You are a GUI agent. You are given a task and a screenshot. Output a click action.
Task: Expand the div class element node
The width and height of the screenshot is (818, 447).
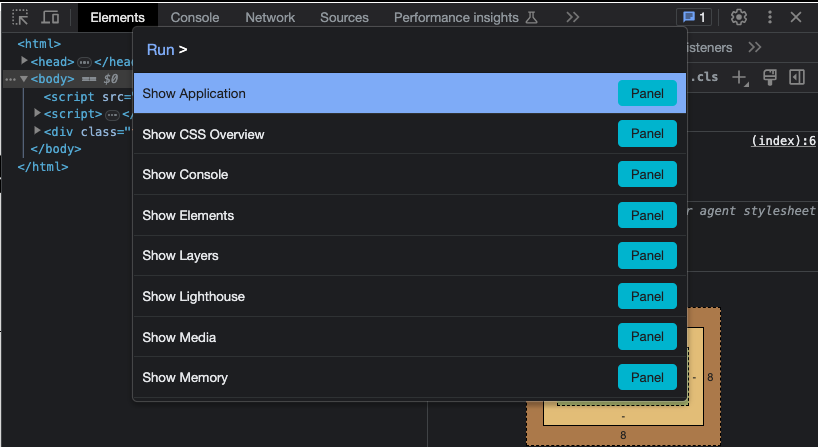click(38, 131)
